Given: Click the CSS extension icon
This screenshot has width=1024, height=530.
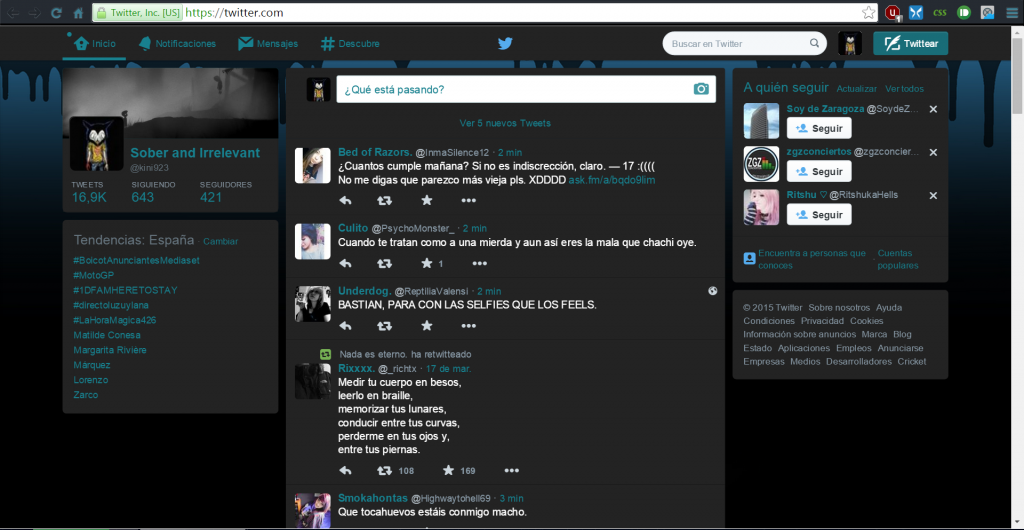Looking at the screenshot, I should coord(940,12).
